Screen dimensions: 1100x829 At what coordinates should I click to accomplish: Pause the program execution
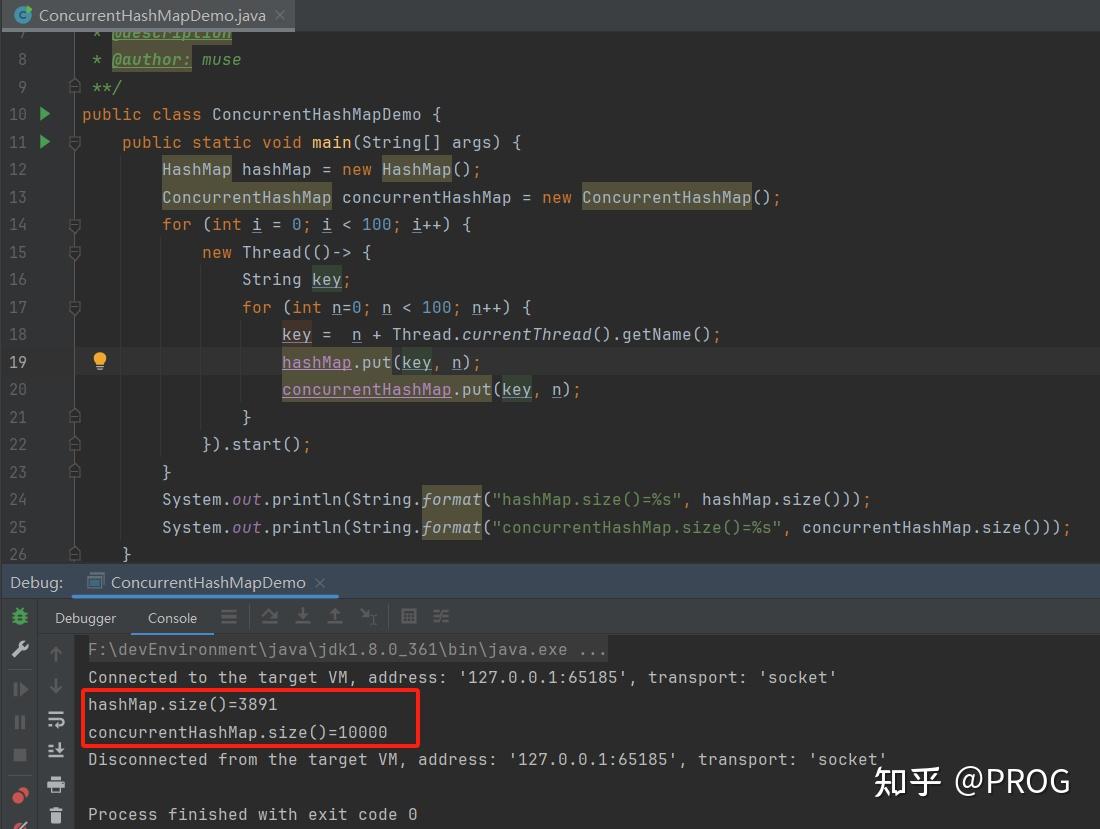[18, 718]
